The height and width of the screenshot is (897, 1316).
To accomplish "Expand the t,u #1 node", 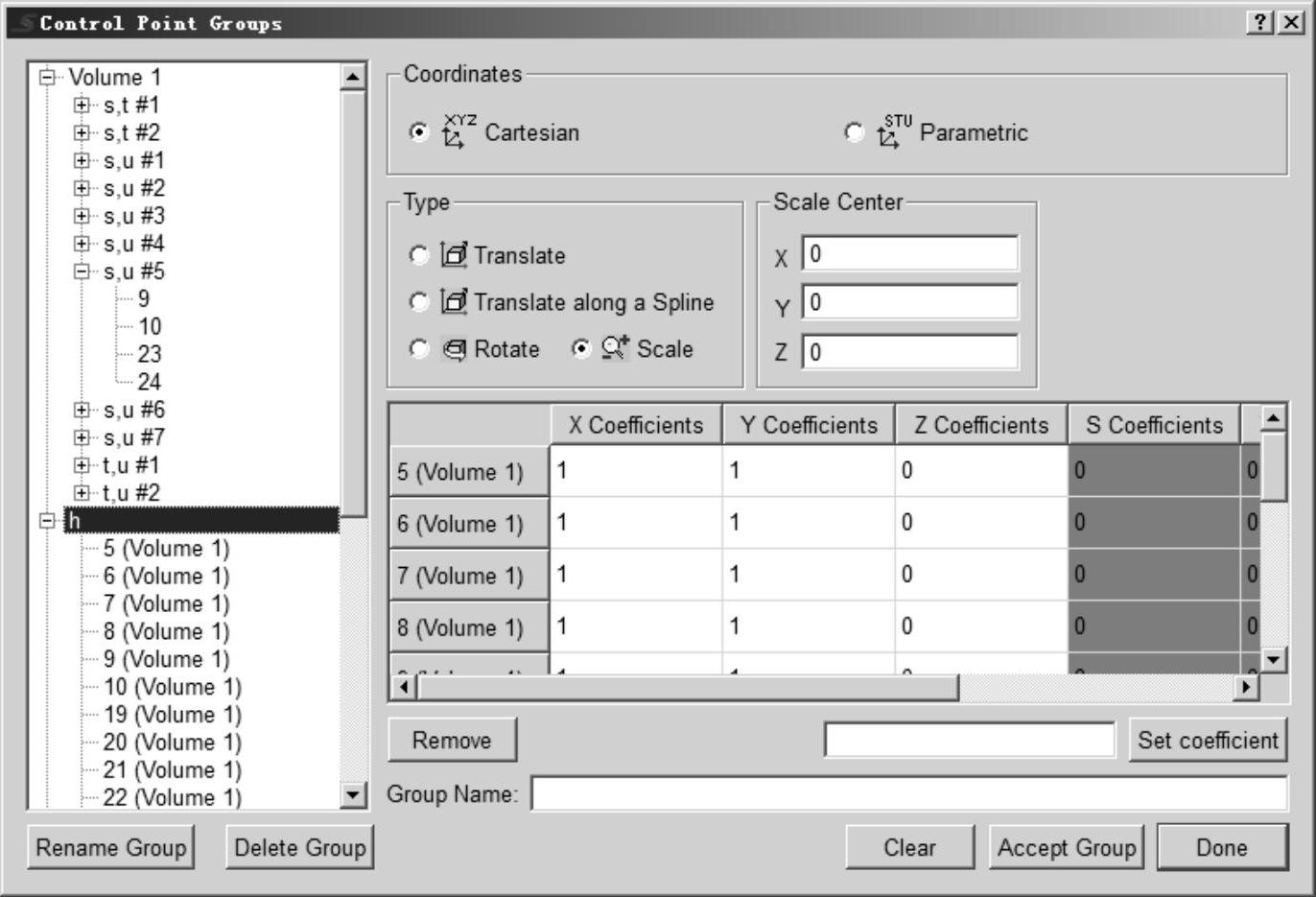I will click(82, 466).
